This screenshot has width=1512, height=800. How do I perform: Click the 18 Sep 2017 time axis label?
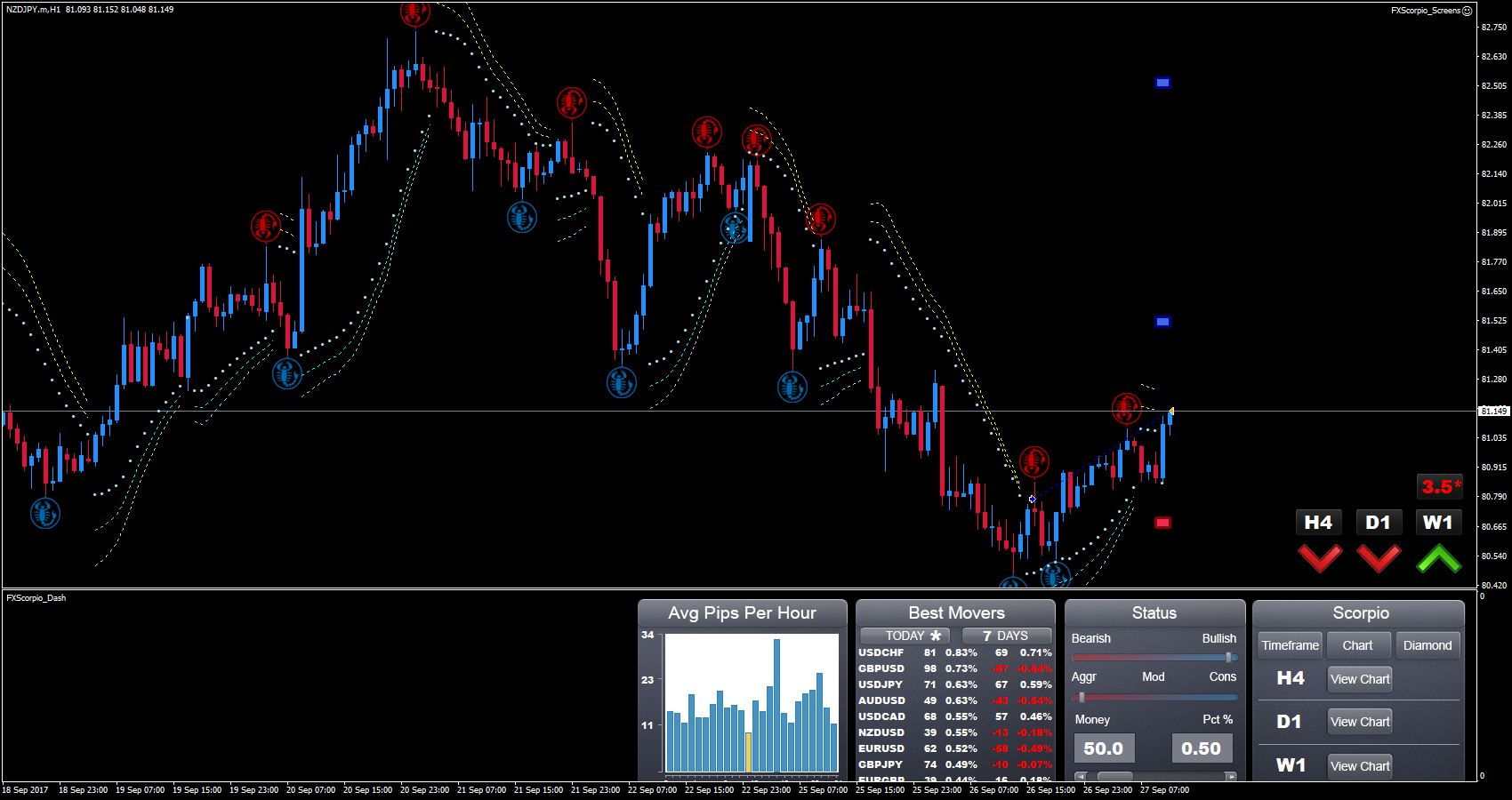25,789
